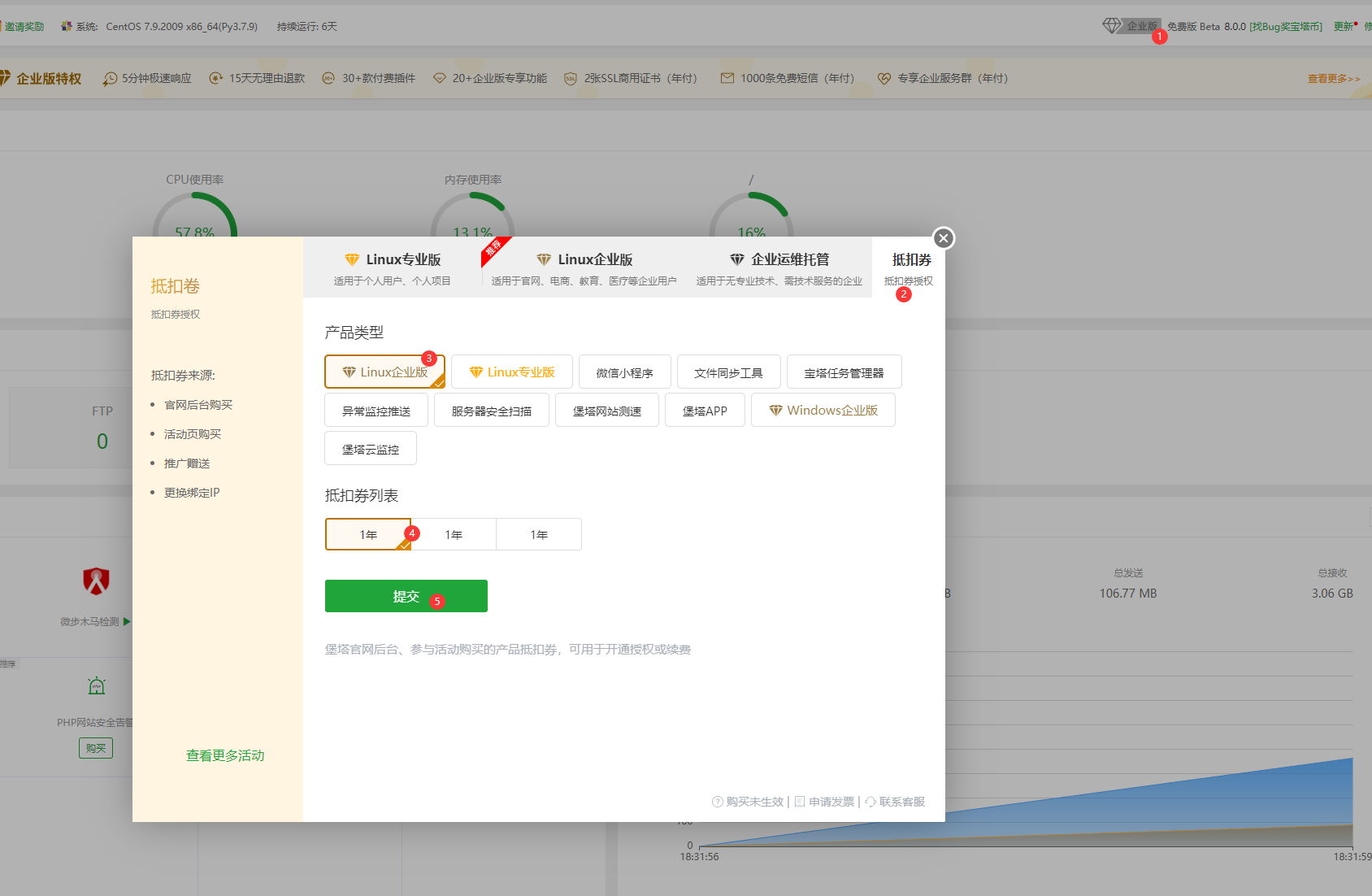The height and width of the screenshot is (896, 1372).
Task: Click the CPU使用率 gauge
Action: click(x=195, y=215)
